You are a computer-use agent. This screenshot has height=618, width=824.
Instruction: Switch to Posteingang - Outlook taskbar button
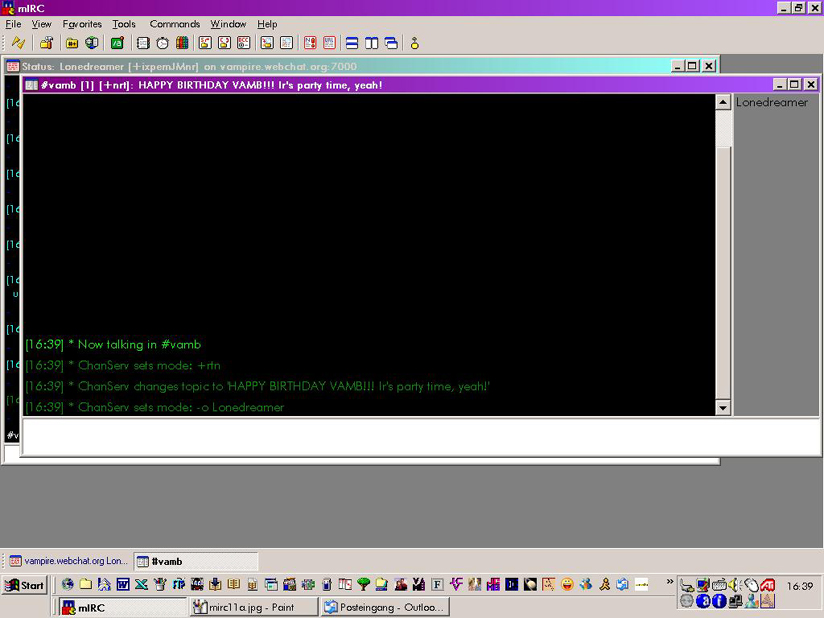(386, 607)
